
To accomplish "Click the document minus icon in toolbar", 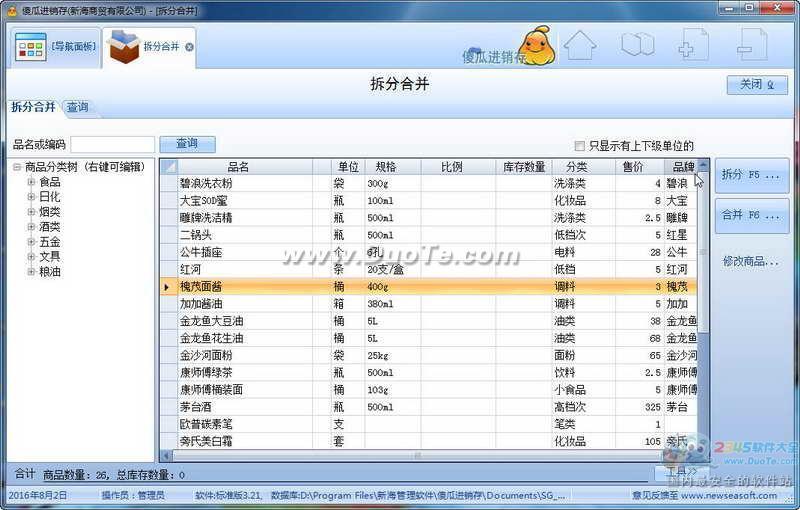I will (x=751, y=45).
